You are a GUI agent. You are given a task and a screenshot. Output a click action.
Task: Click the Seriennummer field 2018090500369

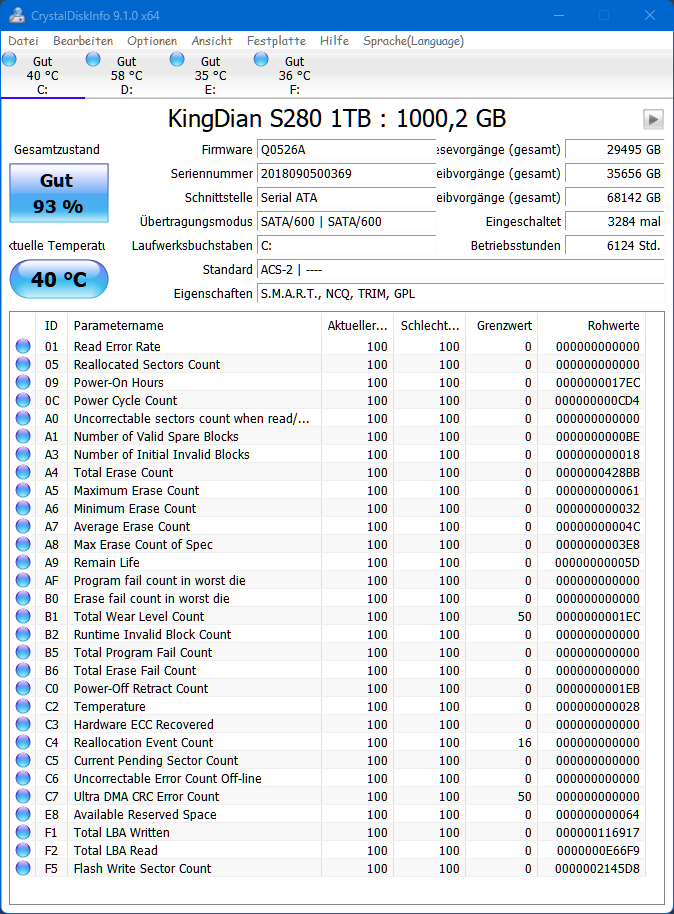click(346, 174)
